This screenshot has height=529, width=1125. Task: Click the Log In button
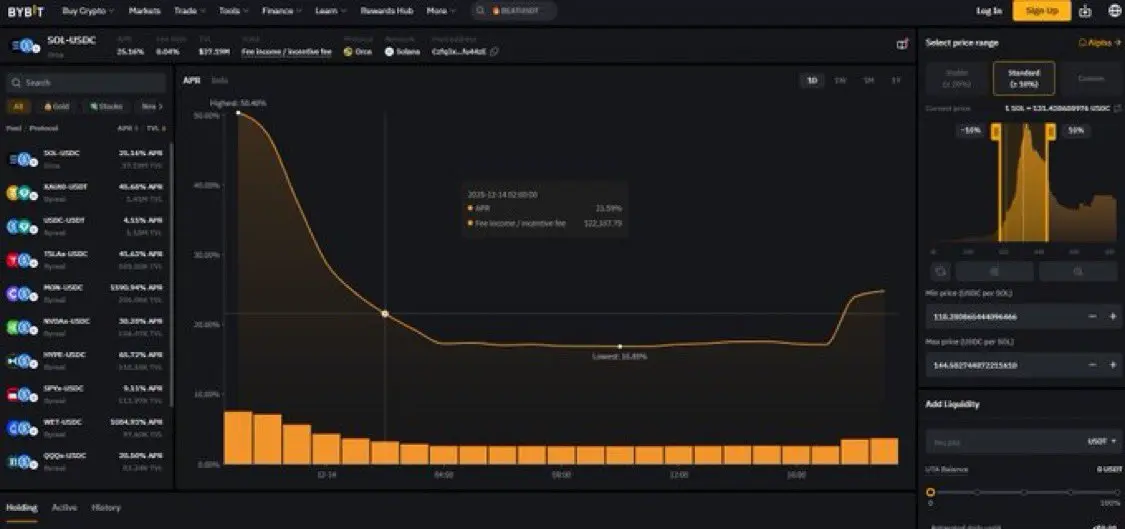click(989, 11)
